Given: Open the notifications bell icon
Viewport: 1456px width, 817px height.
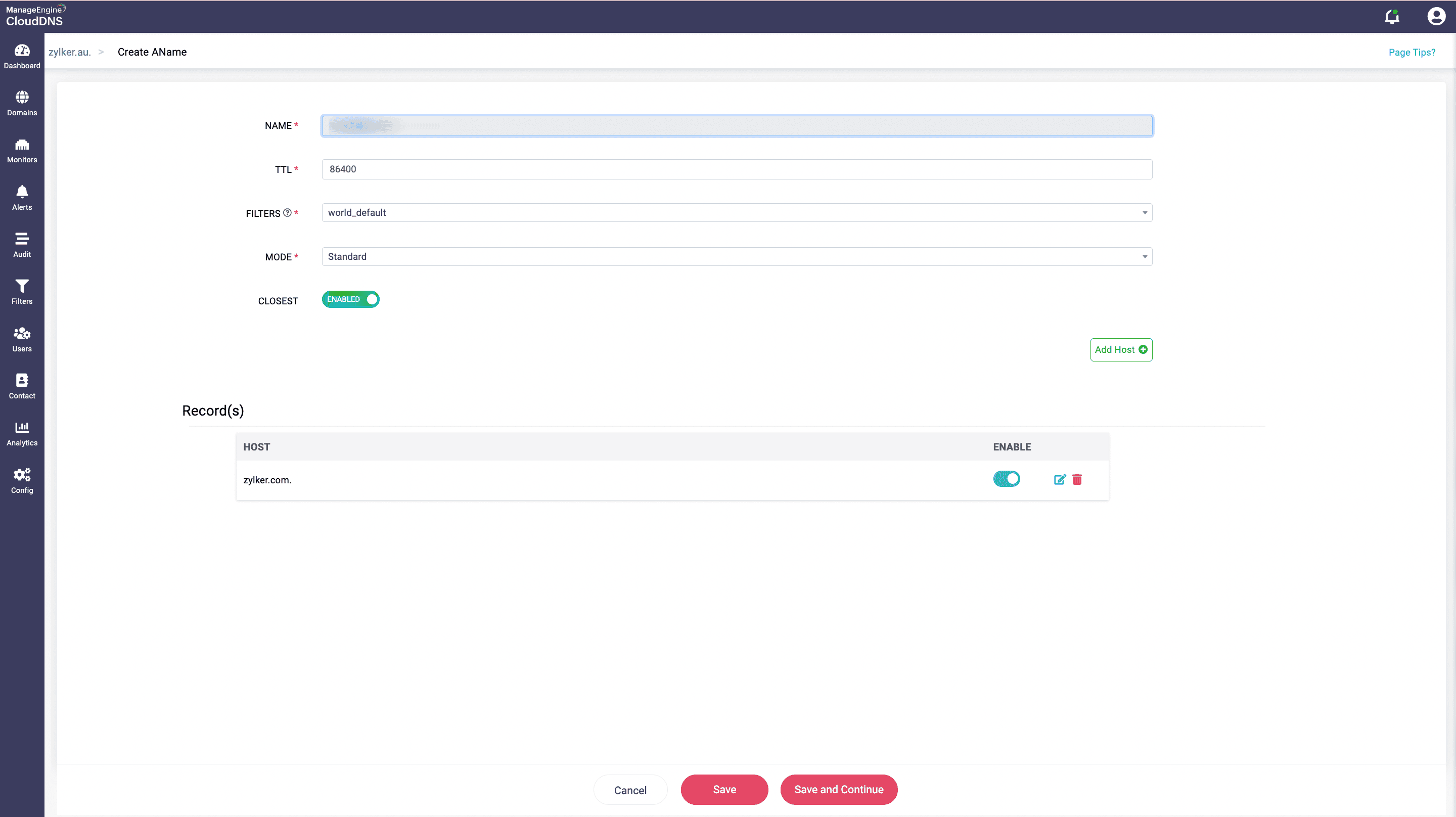Looking at the screenshot, I should (1392, 17).
